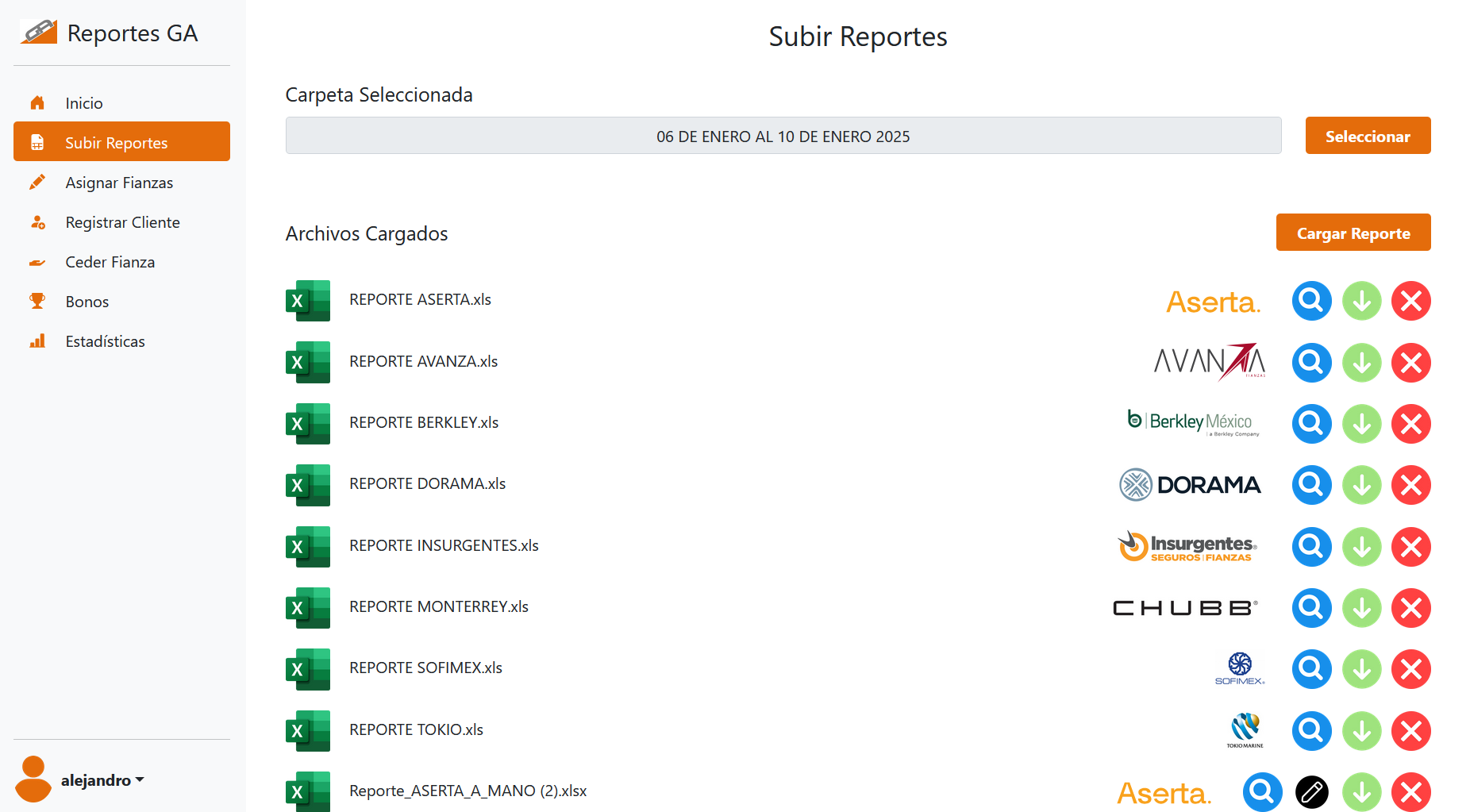Viewport: 1470px width, 812px height.
Task: Open the Bonos trophy menu item
Action: point(87,302)
